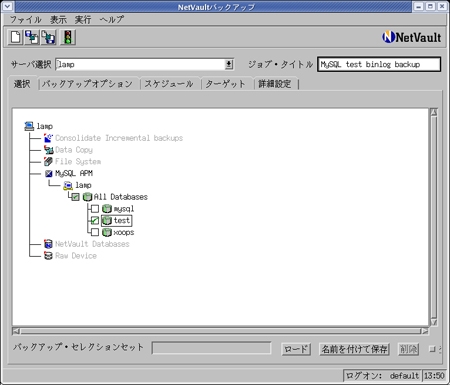Click the horizontal scrollbar right arrow
Viewport: 450px width, 385px height.
tap(425, 331)
